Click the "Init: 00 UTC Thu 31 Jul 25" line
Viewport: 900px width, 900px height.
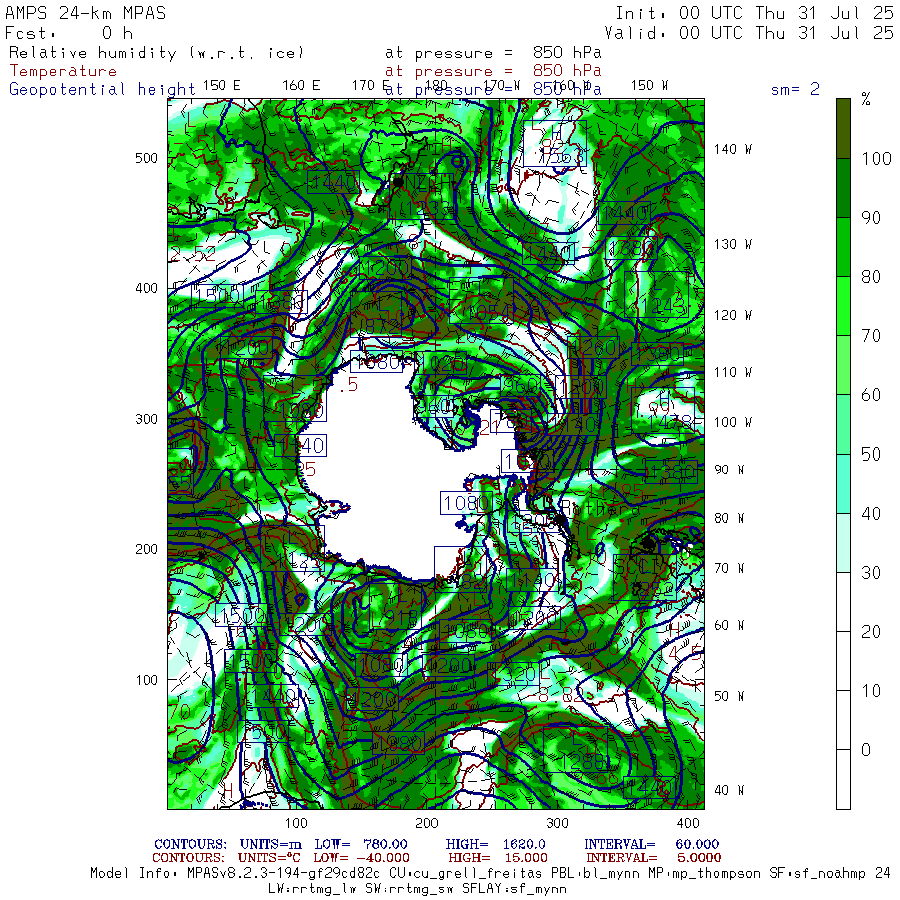point(754,13)
